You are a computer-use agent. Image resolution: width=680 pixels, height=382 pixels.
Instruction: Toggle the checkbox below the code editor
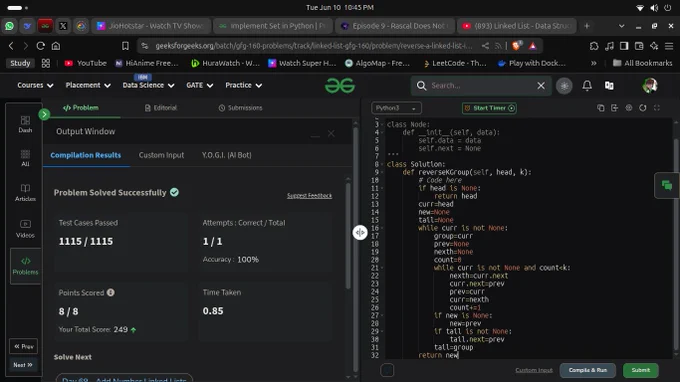(387, 370)
